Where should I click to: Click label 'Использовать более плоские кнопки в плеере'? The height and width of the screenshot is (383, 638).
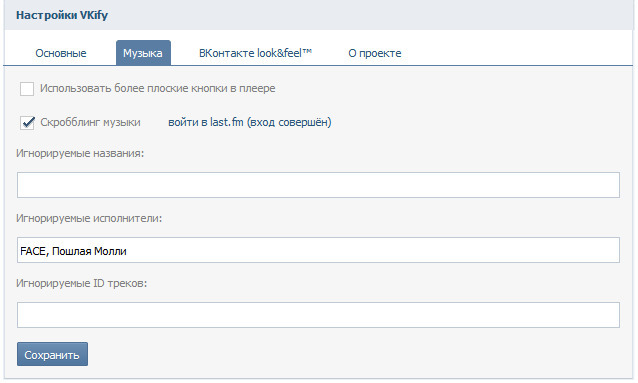tap(157, 88)
